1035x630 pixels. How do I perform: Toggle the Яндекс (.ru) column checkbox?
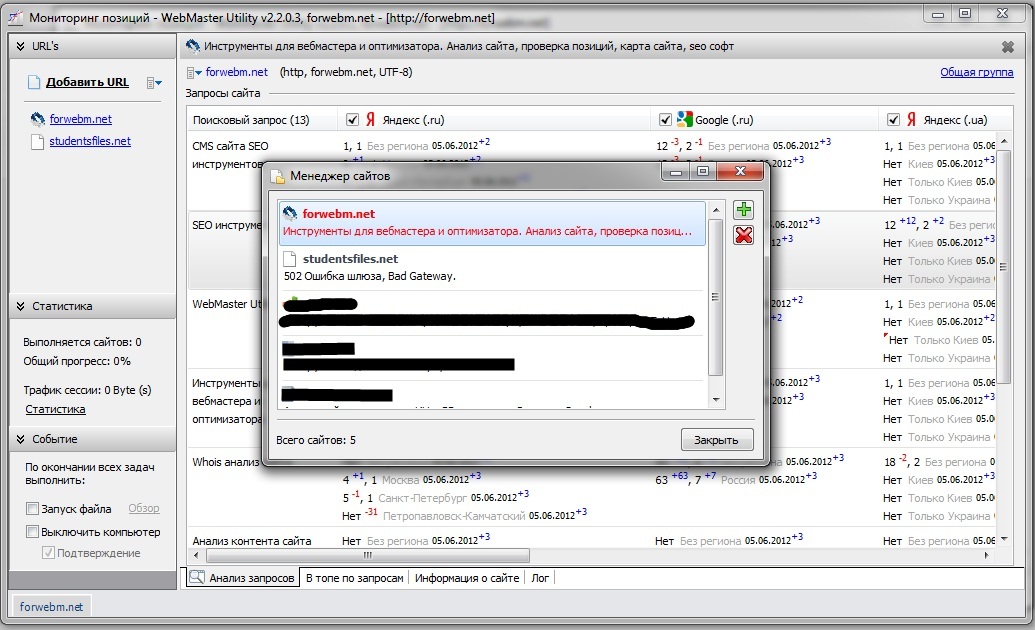352,120
